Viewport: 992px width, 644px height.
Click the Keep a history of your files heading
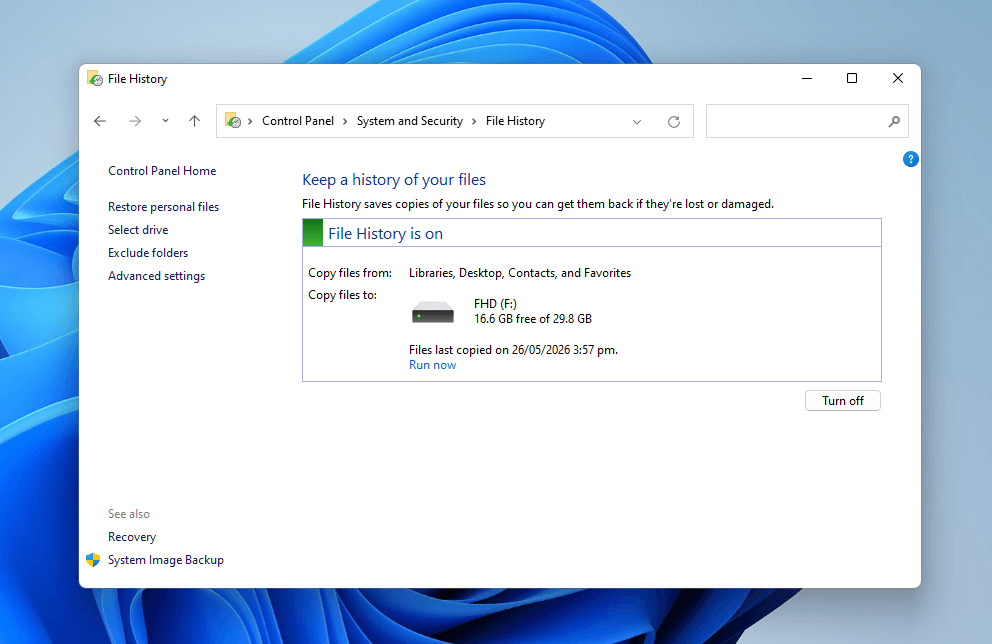pos(394,180)
